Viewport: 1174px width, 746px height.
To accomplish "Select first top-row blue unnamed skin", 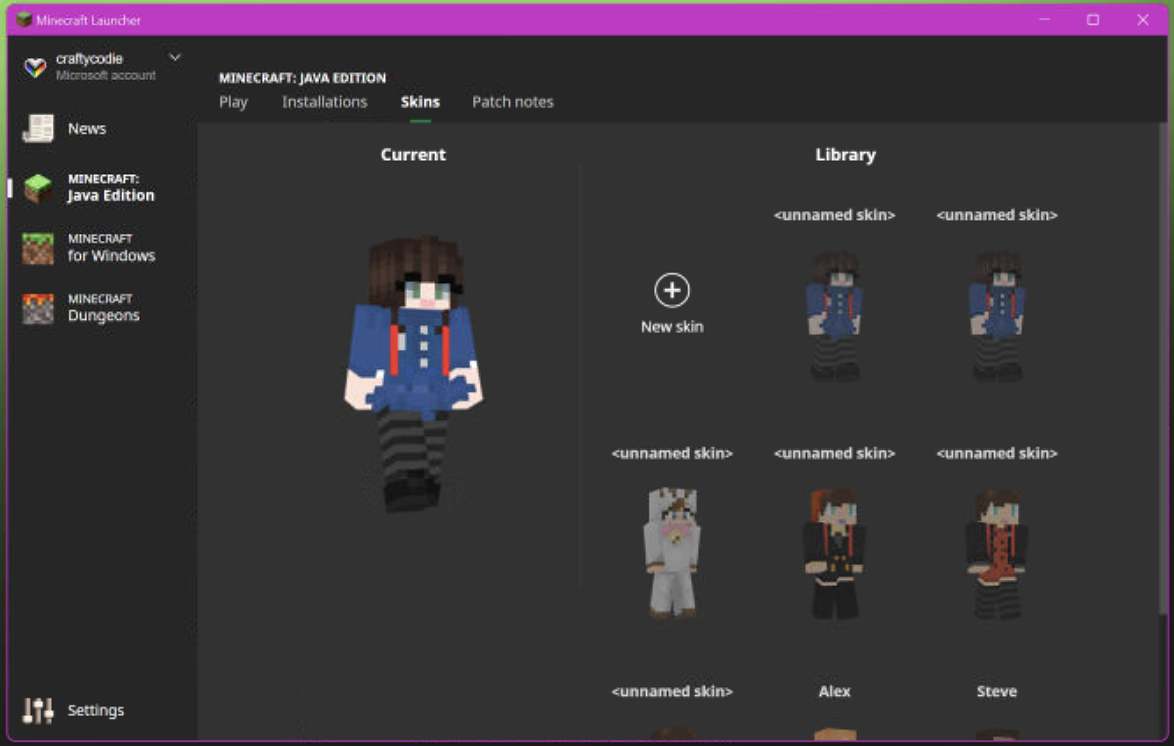I will click(x=834, y=315).
